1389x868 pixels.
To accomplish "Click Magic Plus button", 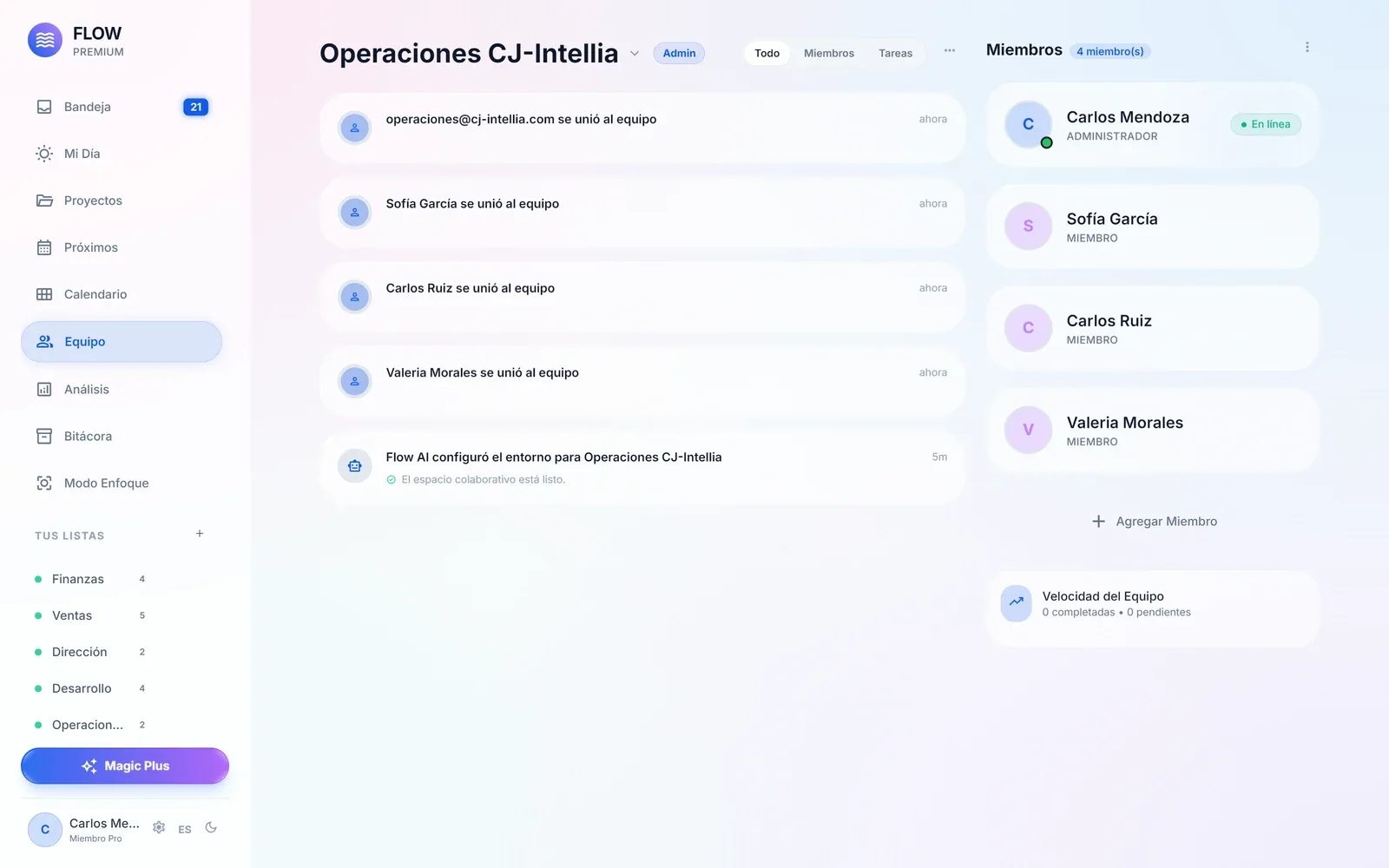I will tap(125, 766).
